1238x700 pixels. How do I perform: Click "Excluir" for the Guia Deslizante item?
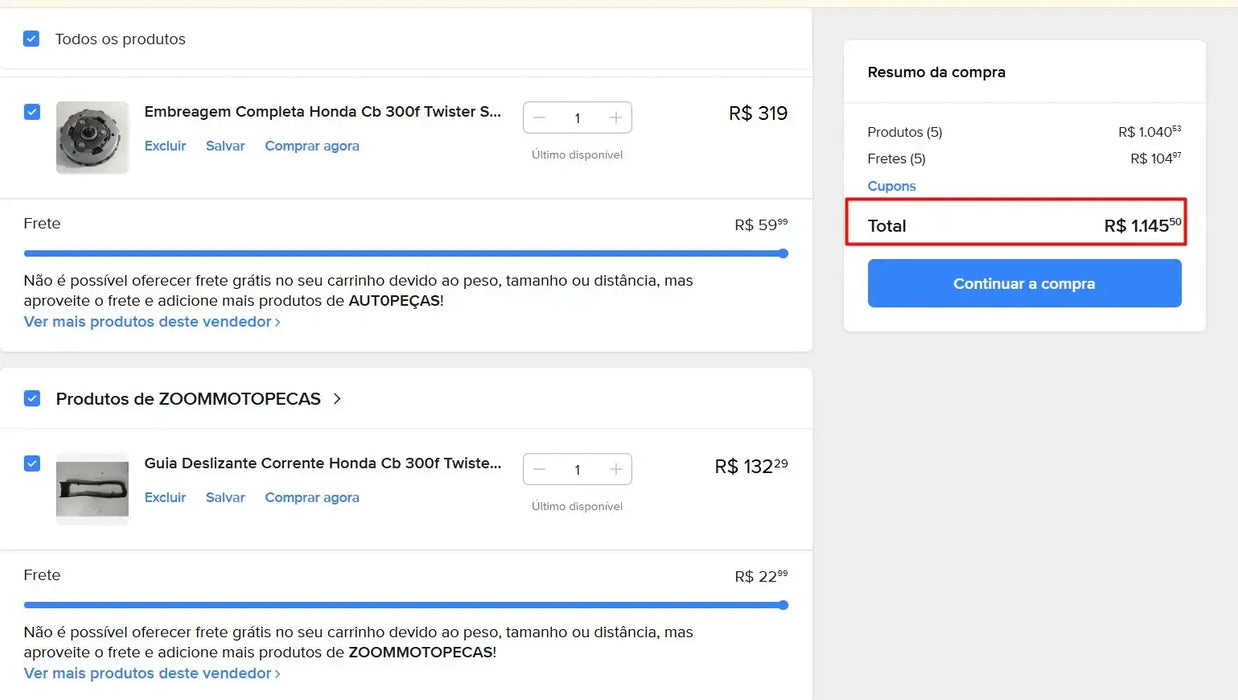coord(164,497)
